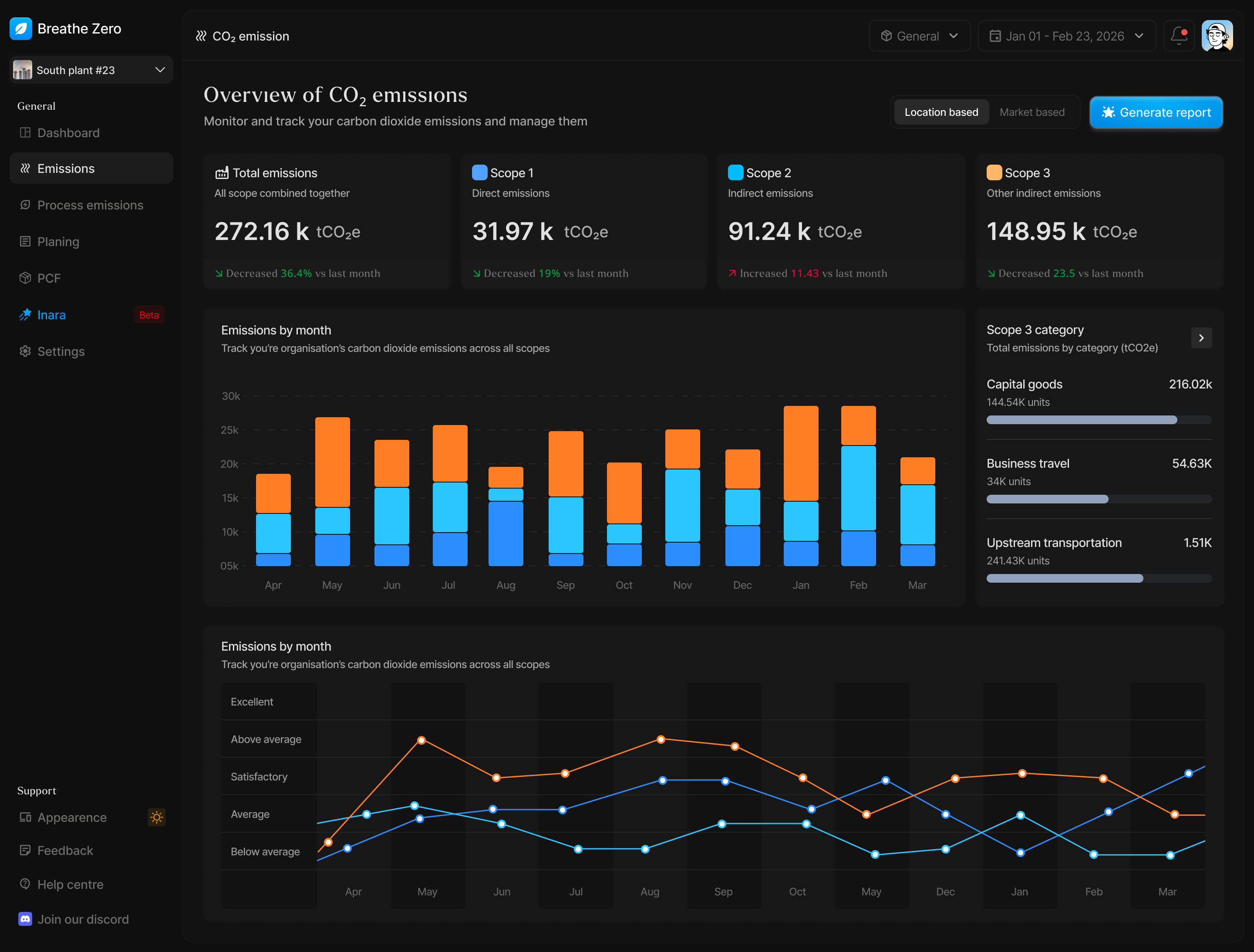This screenshot has width=1254, height=952.
Task: Click the Beta badge next to Inara
Action: tap(149, 315)
